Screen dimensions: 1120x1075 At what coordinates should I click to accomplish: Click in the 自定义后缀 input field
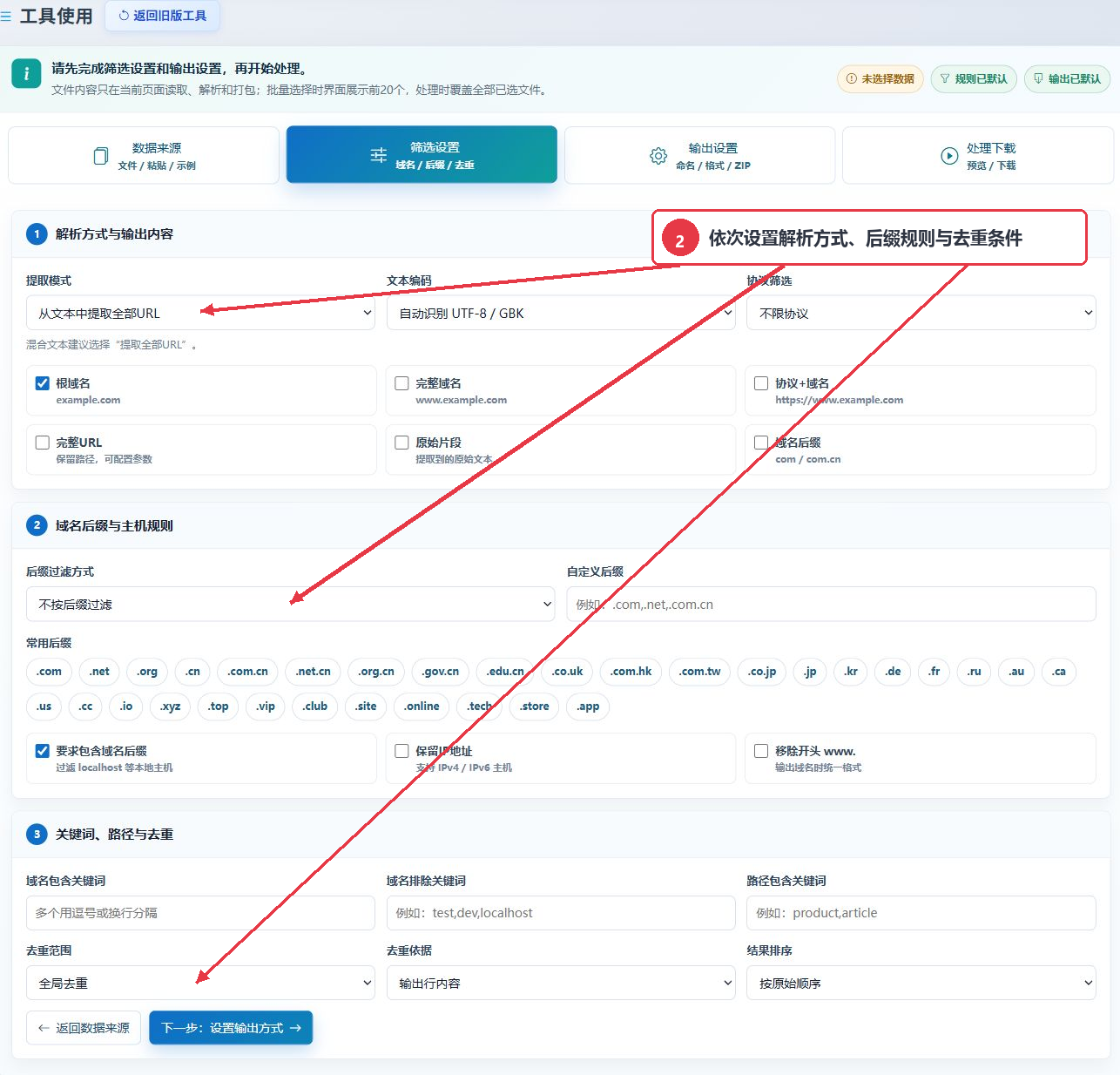[831, 604]
